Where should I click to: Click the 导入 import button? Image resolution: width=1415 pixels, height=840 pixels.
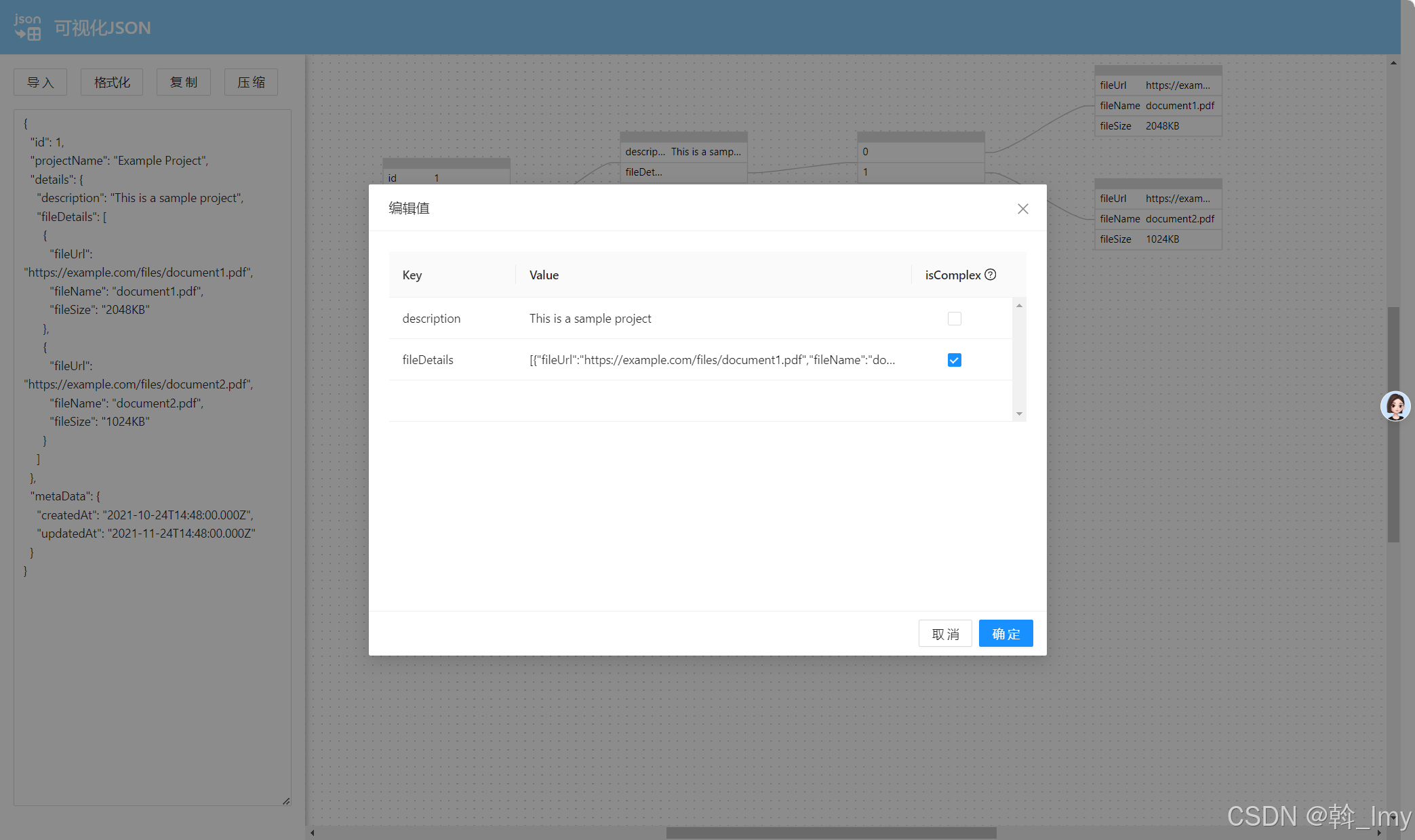click(40, 82)
